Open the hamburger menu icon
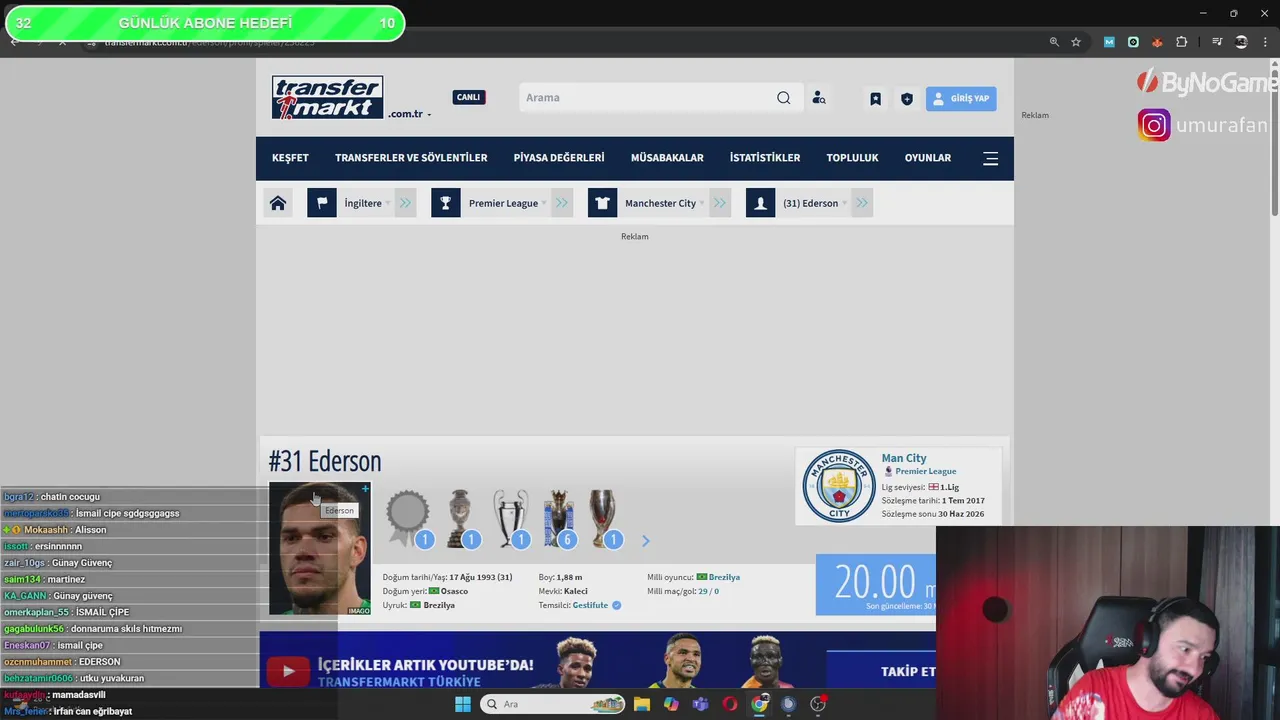This screenshot has height=720, width=1280. coord(991,158)
